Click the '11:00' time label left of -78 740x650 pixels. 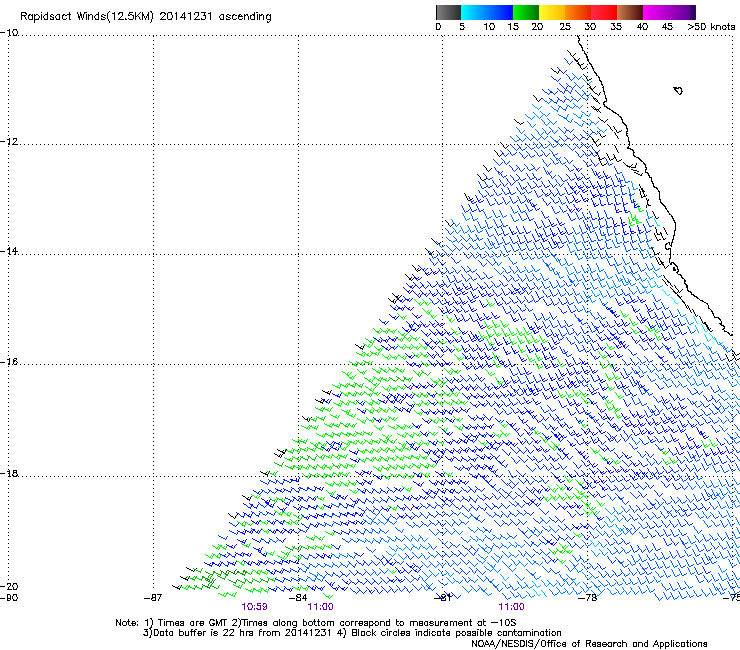coord(512,607)
